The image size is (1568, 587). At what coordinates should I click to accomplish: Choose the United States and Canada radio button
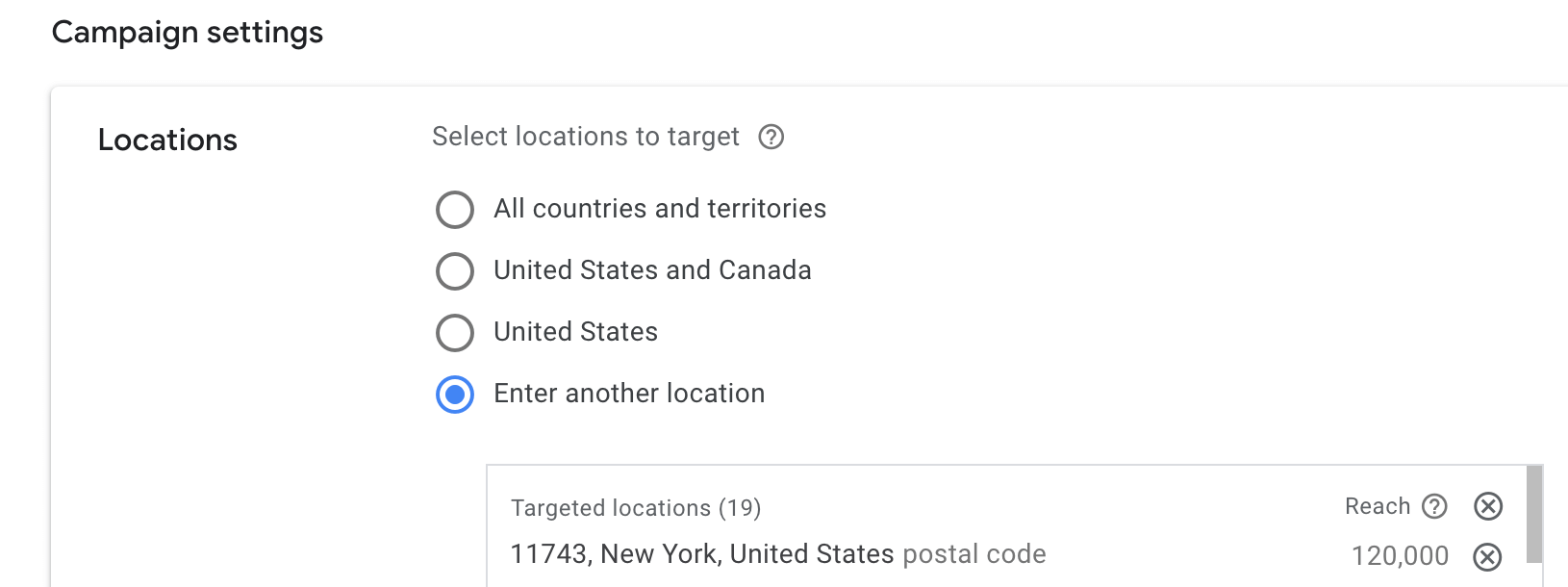click(x=455, y=270)
